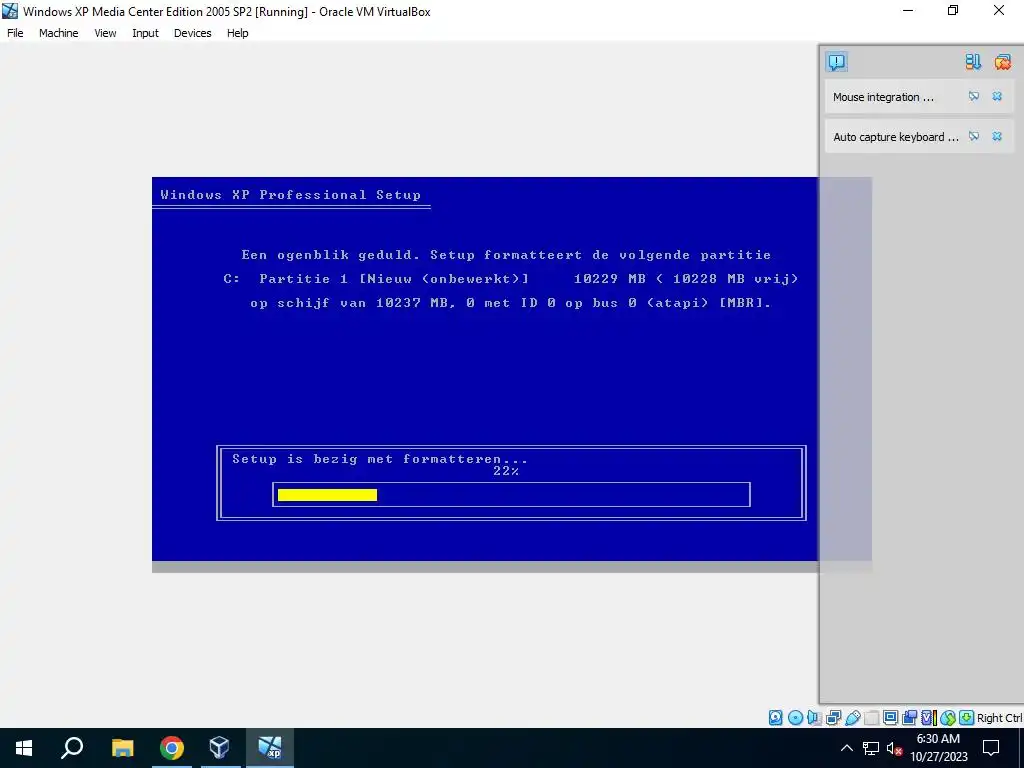Image resolution: width=1024 pixels, height=768 pixels.
Task: Open VirtualBox Manager from the taskbar
Action: click(219, 748)
